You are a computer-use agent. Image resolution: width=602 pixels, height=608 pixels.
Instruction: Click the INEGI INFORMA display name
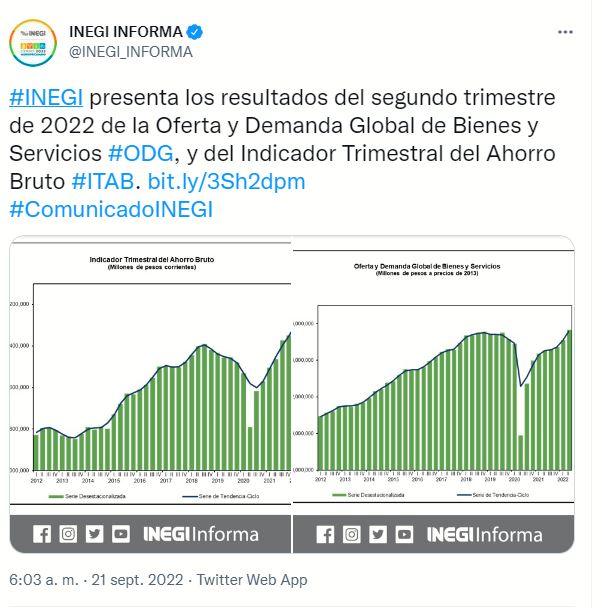127,32
